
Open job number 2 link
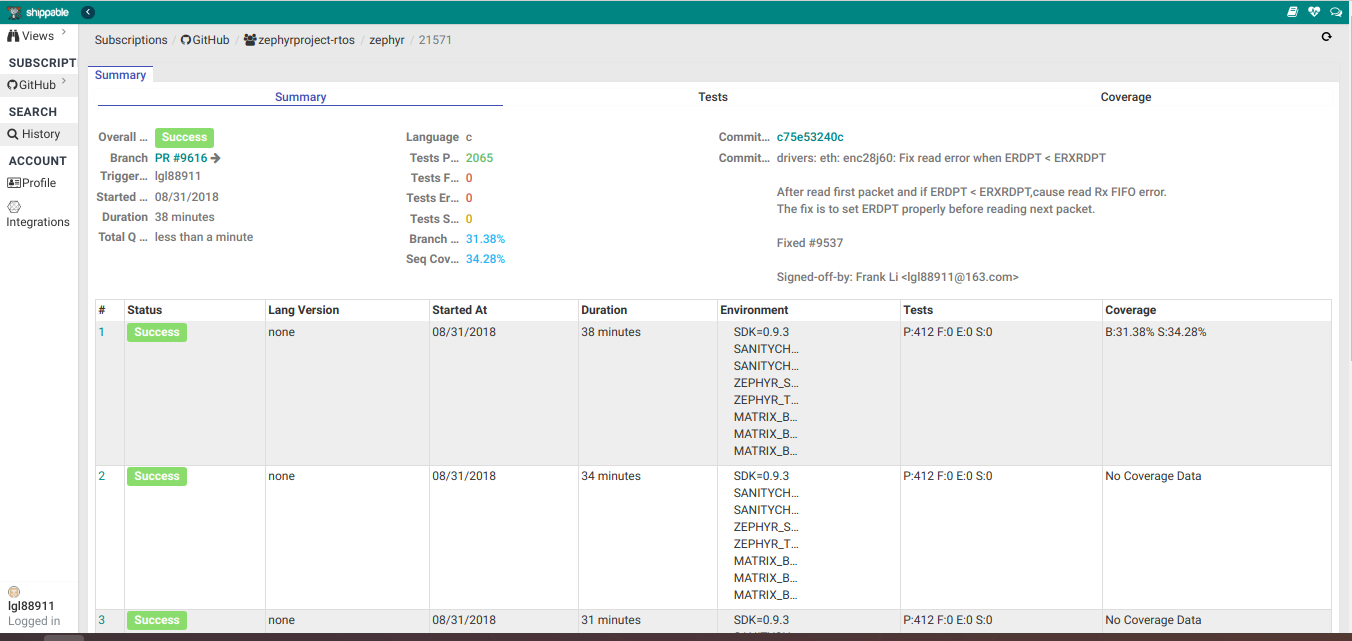pyautogui.click(x=101, y=476)
